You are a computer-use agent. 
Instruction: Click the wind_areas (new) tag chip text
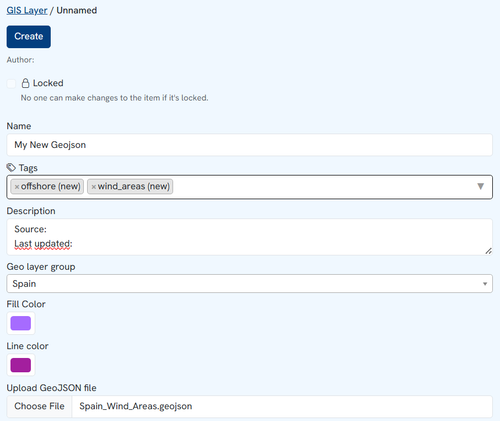[134, 186]
